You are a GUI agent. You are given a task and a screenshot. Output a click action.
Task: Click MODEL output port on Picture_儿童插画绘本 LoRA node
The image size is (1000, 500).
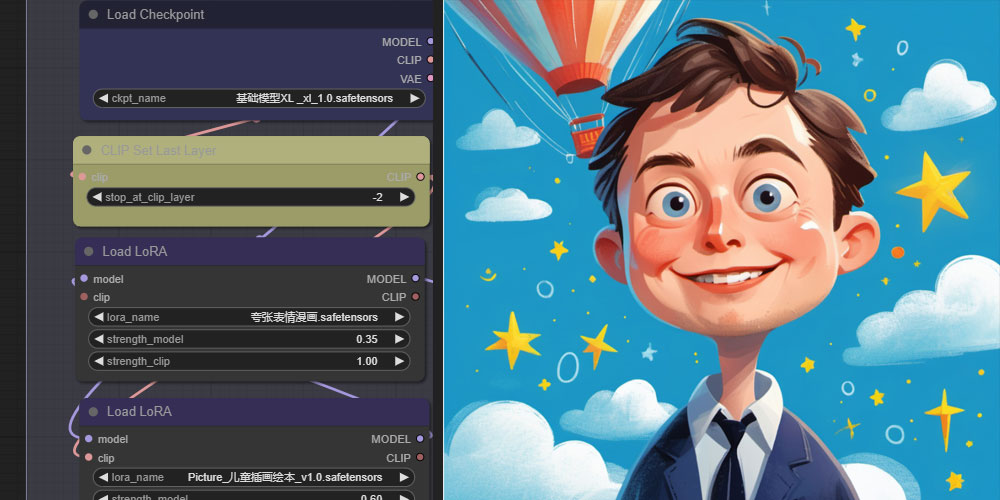tap(420, 439)
